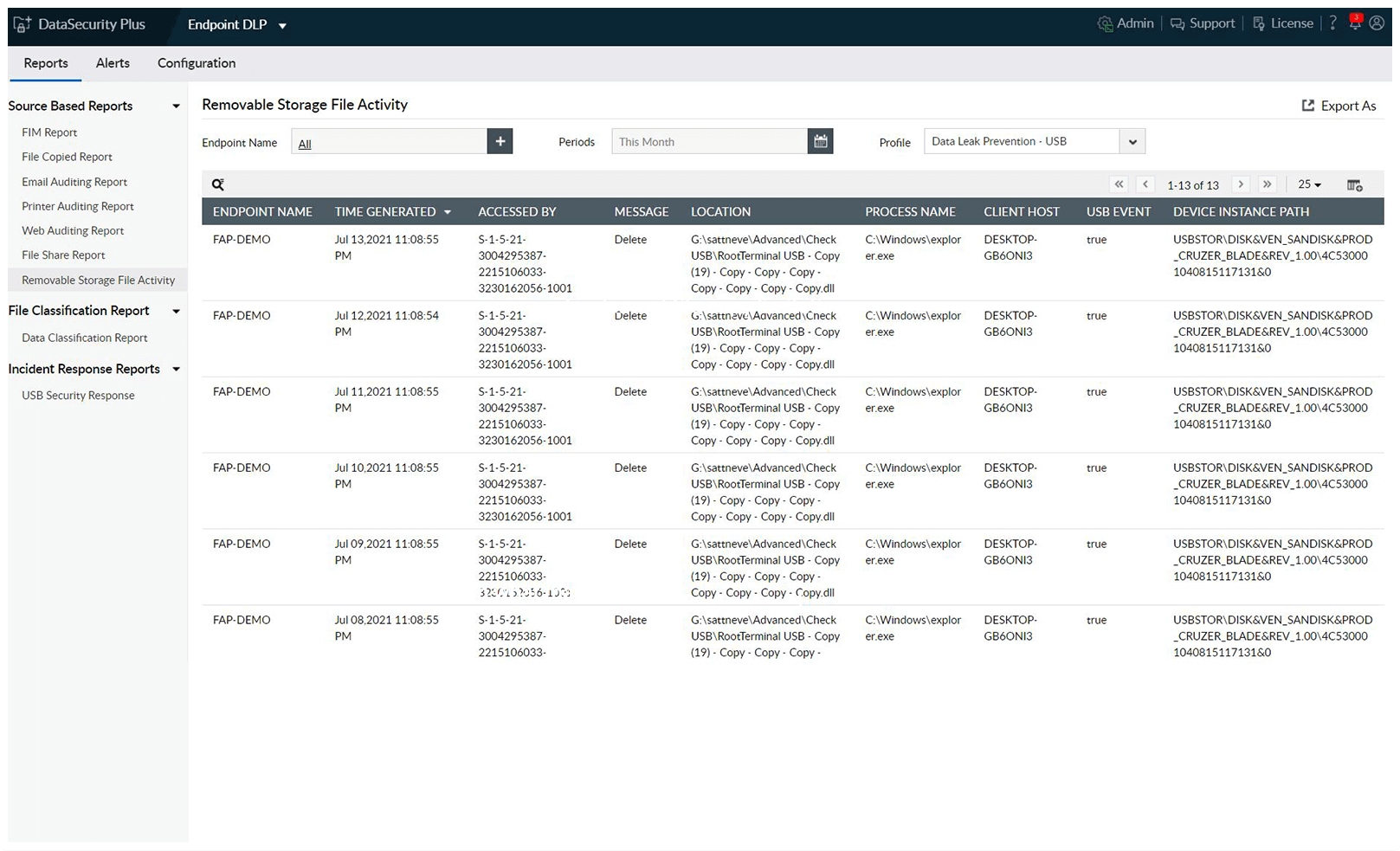Screen dimensions: 1400x851
Task: Change rows per page from 25
Action: click(1309, 184)
